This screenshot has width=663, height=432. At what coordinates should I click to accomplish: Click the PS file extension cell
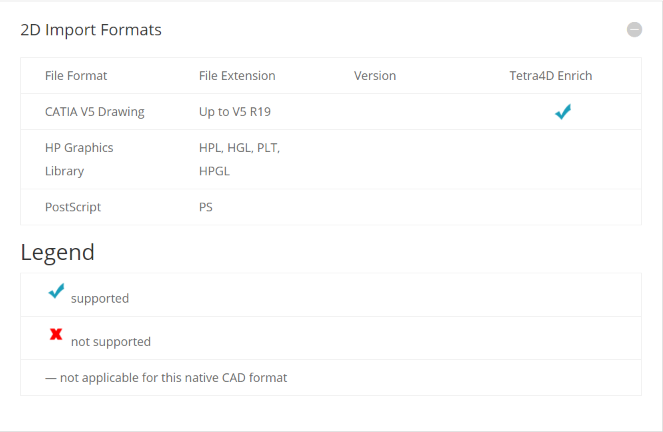(x=206, y=207)
